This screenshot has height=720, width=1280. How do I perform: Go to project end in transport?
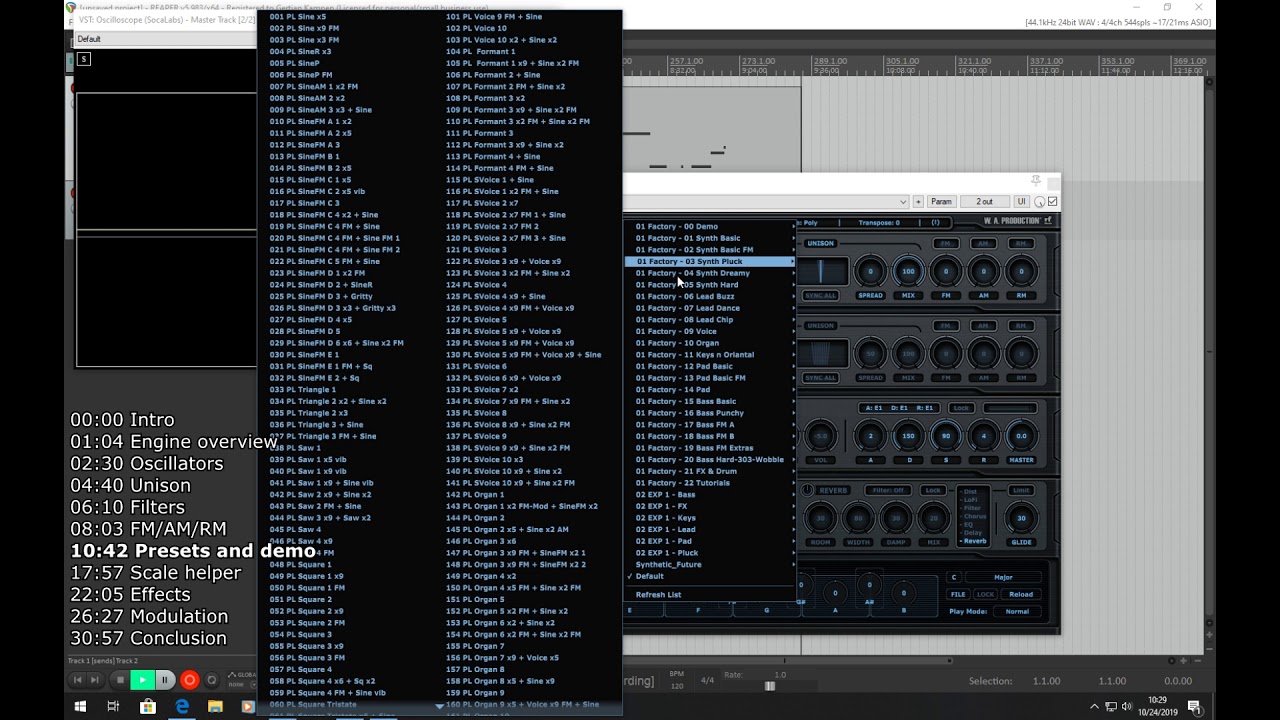pos(95,680)
